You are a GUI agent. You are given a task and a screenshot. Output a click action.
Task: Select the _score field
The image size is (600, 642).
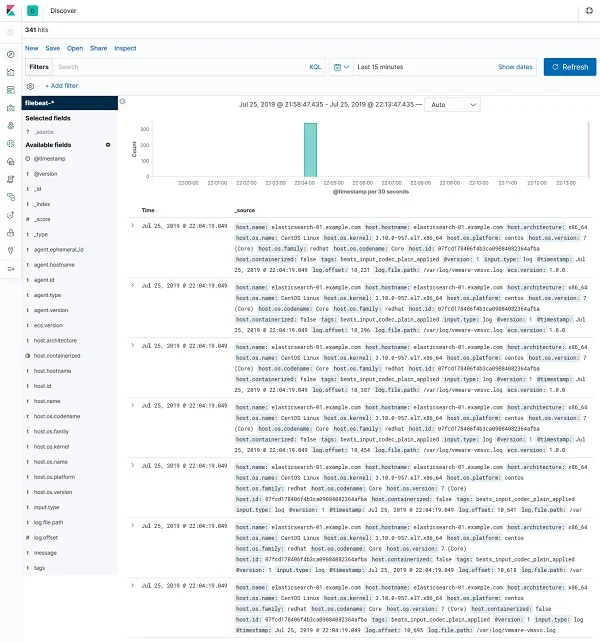coord(42,219)
